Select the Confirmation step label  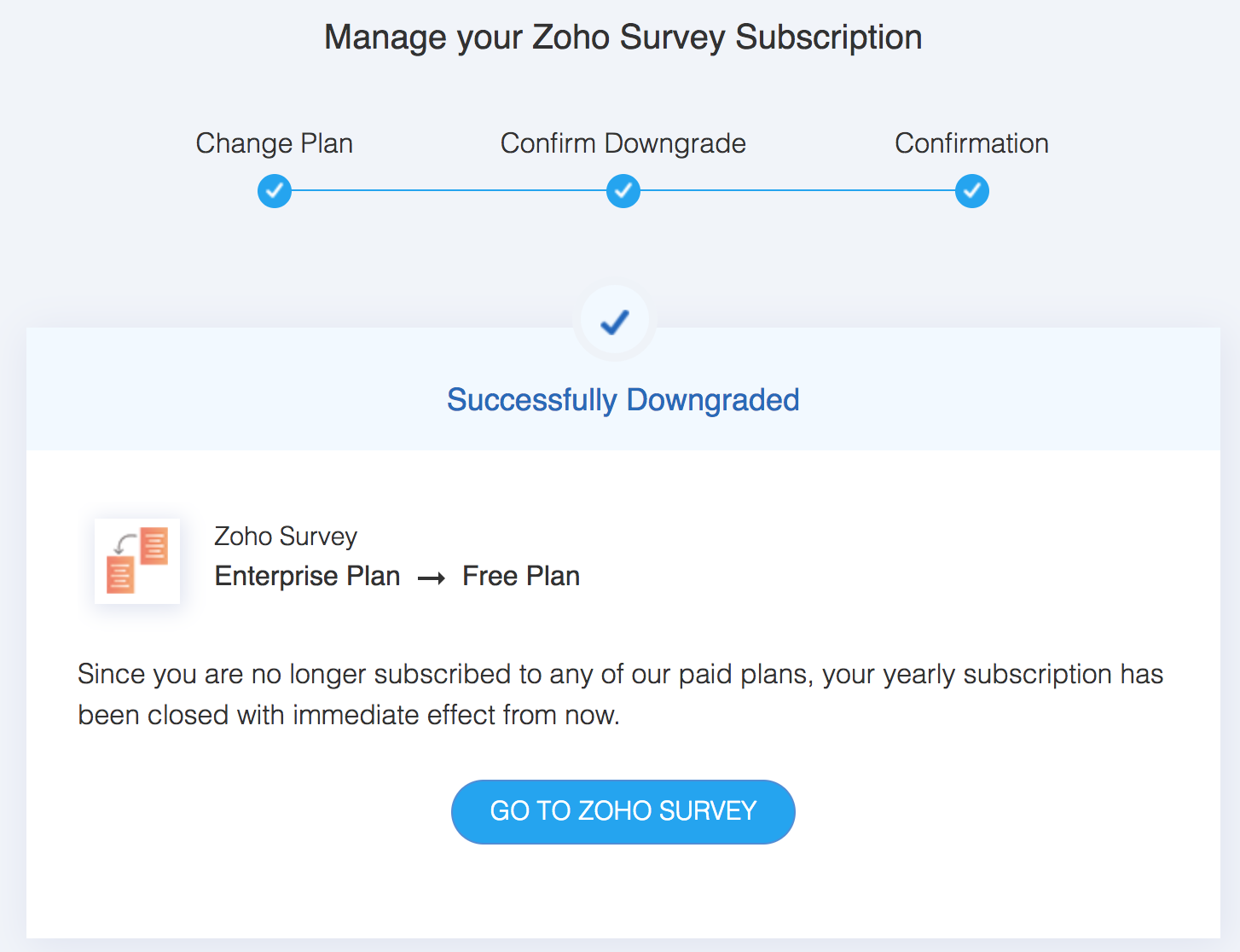(971, 143)
